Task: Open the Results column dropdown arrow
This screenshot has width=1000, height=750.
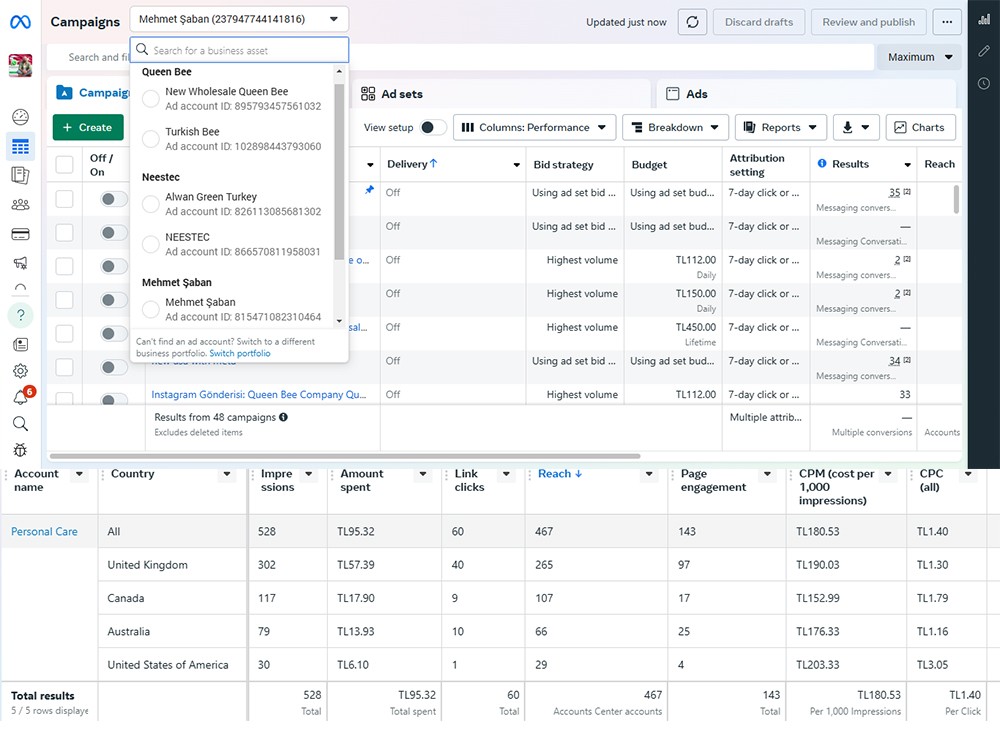Action: (x=908, y=165)
